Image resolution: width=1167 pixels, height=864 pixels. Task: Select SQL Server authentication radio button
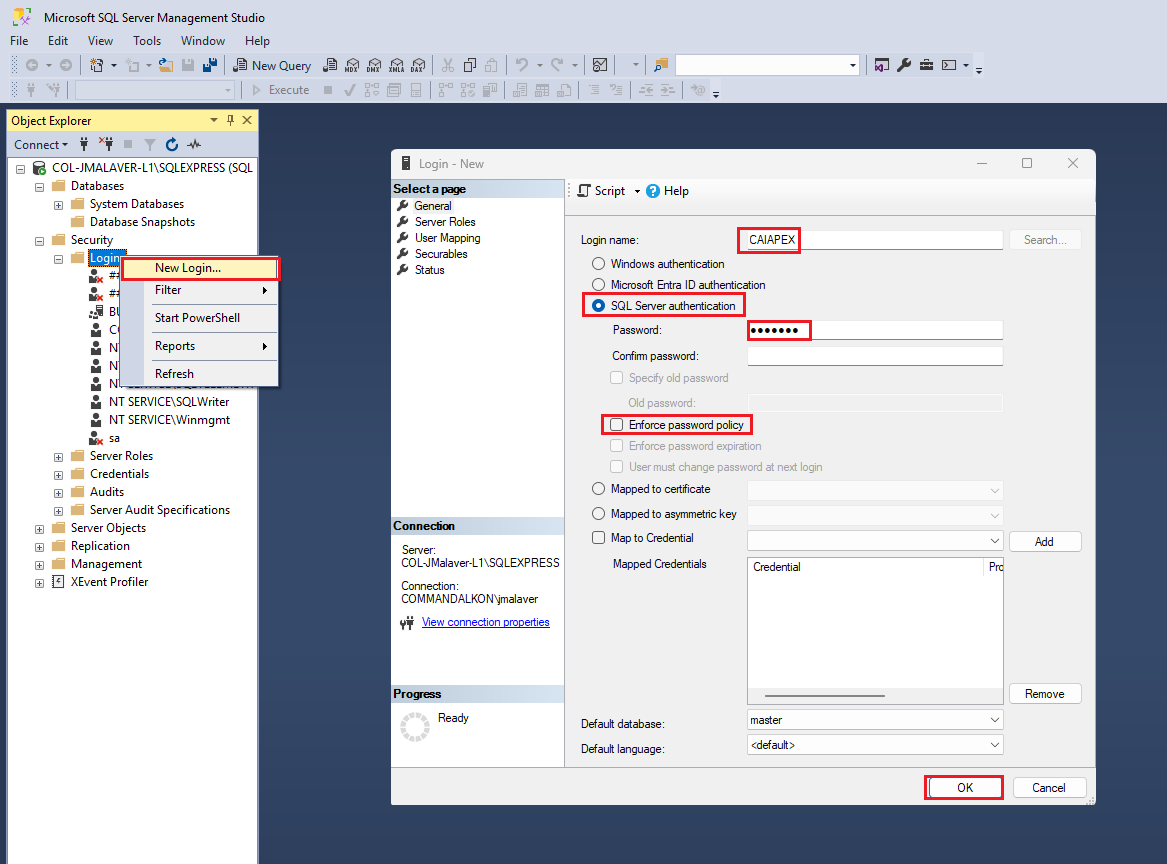[598, 306]
